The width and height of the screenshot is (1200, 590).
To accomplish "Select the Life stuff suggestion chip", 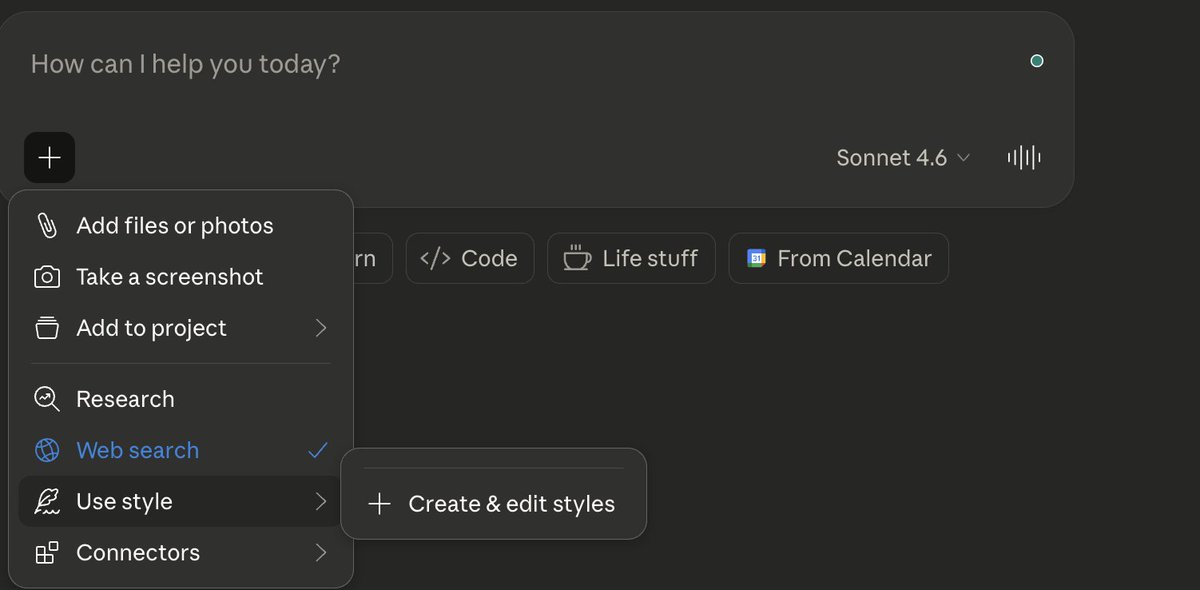I will point(631,258).
